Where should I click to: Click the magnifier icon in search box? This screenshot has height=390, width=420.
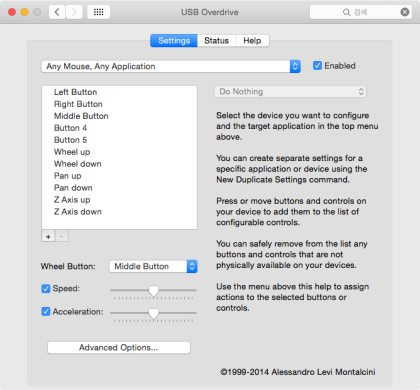346,13
